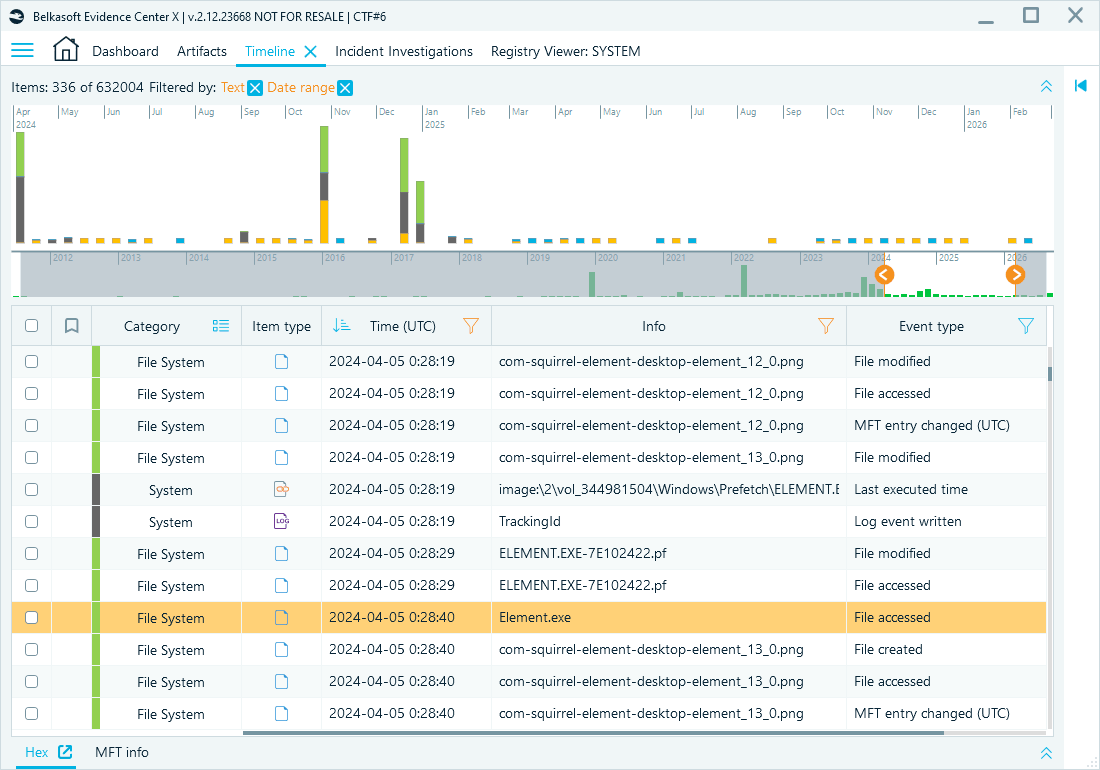Click the horizontal scrollbar of the table
The width and height of the screenshot is (1100, 770).
593,733
